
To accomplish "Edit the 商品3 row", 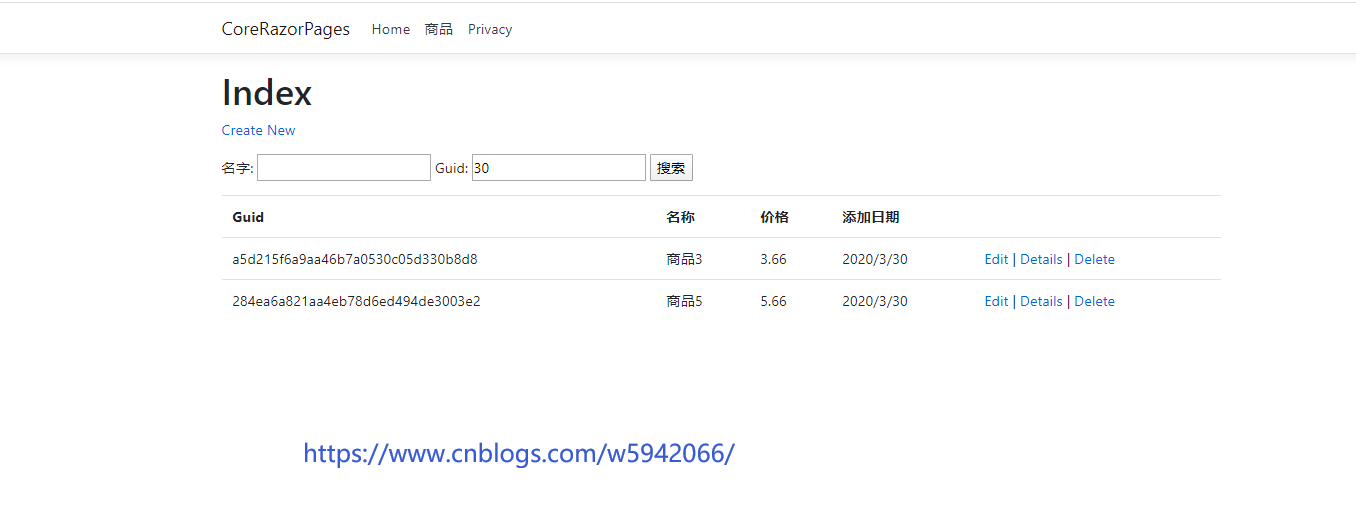I will [x=996, y=259].
